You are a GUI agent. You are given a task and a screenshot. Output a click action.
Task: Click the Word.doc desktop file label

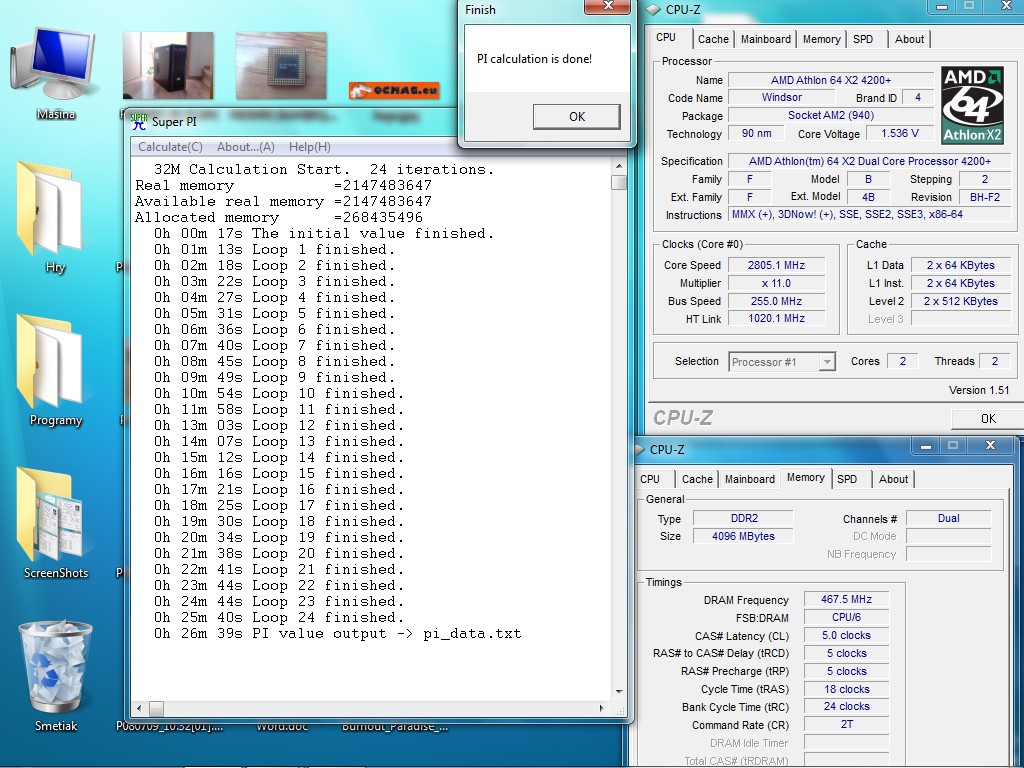click(281, 727)
